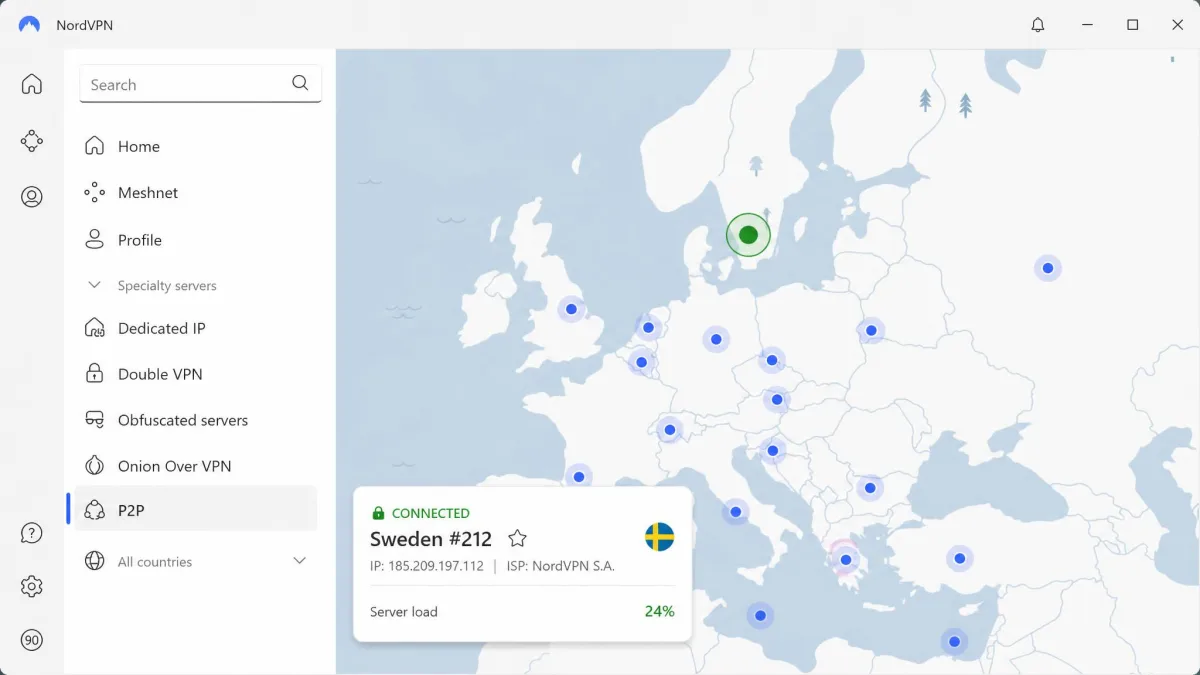
Task: Open the Settings gear icon
Action: tap(32, 586)
